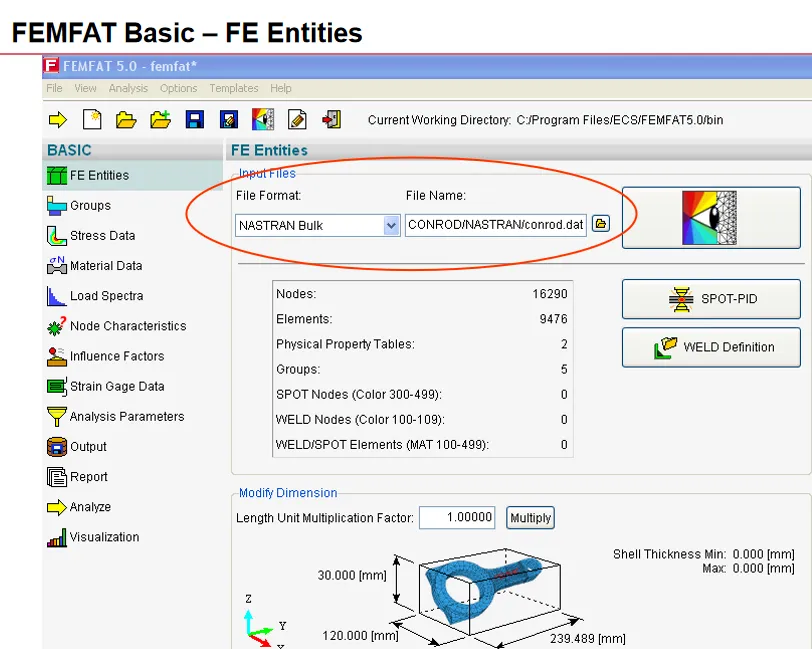Click the Multiply button
This screenshot has height=649, width=812.
pos(530,518)
